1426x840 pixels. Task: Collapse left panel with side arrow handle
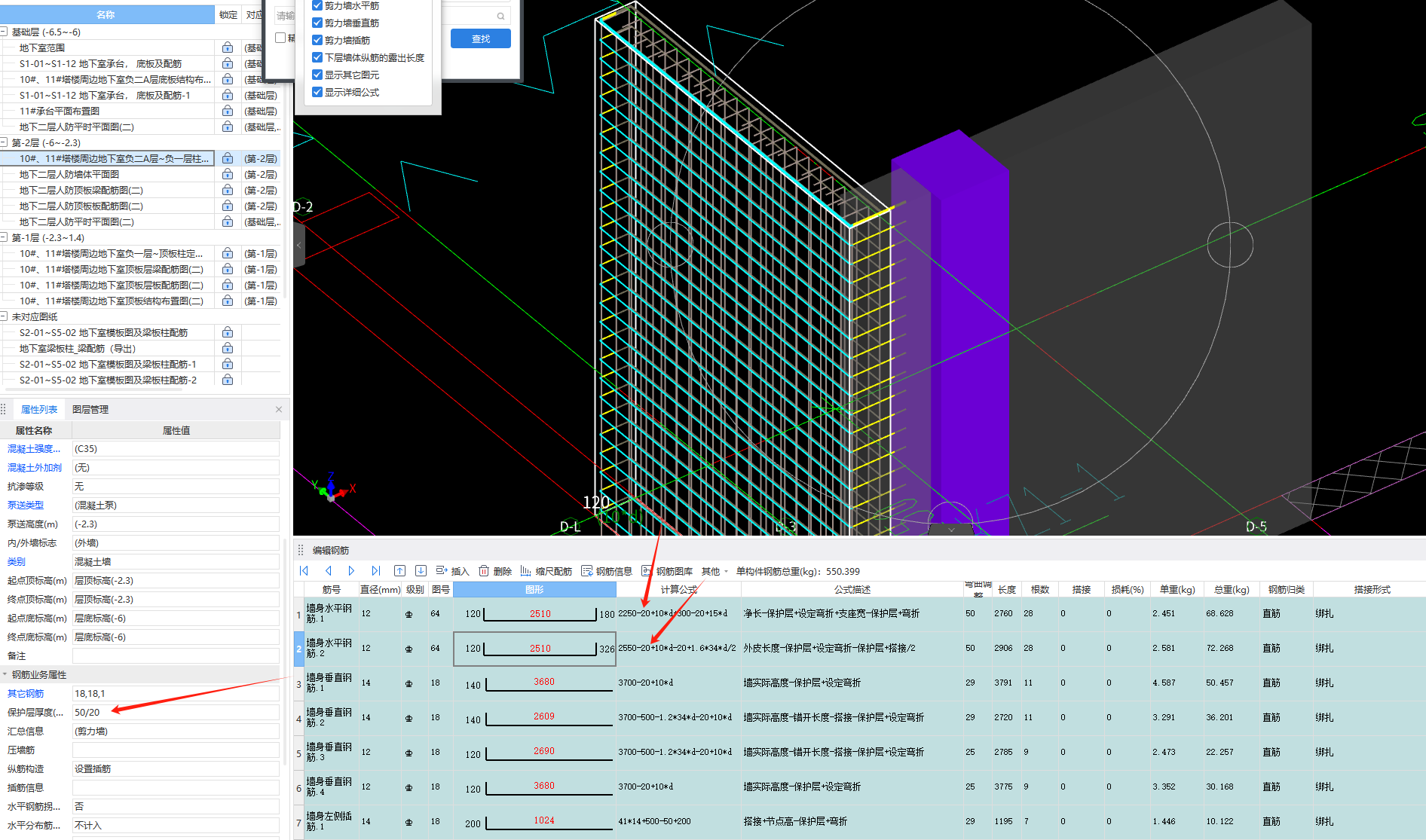(298, 245)
